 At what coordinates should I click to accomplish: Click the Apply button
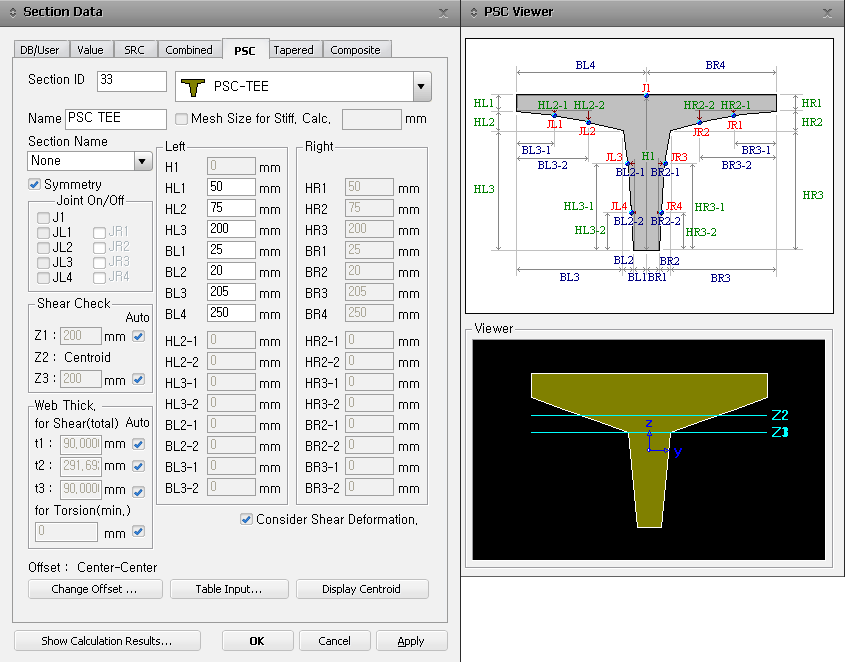coord(411,640)
